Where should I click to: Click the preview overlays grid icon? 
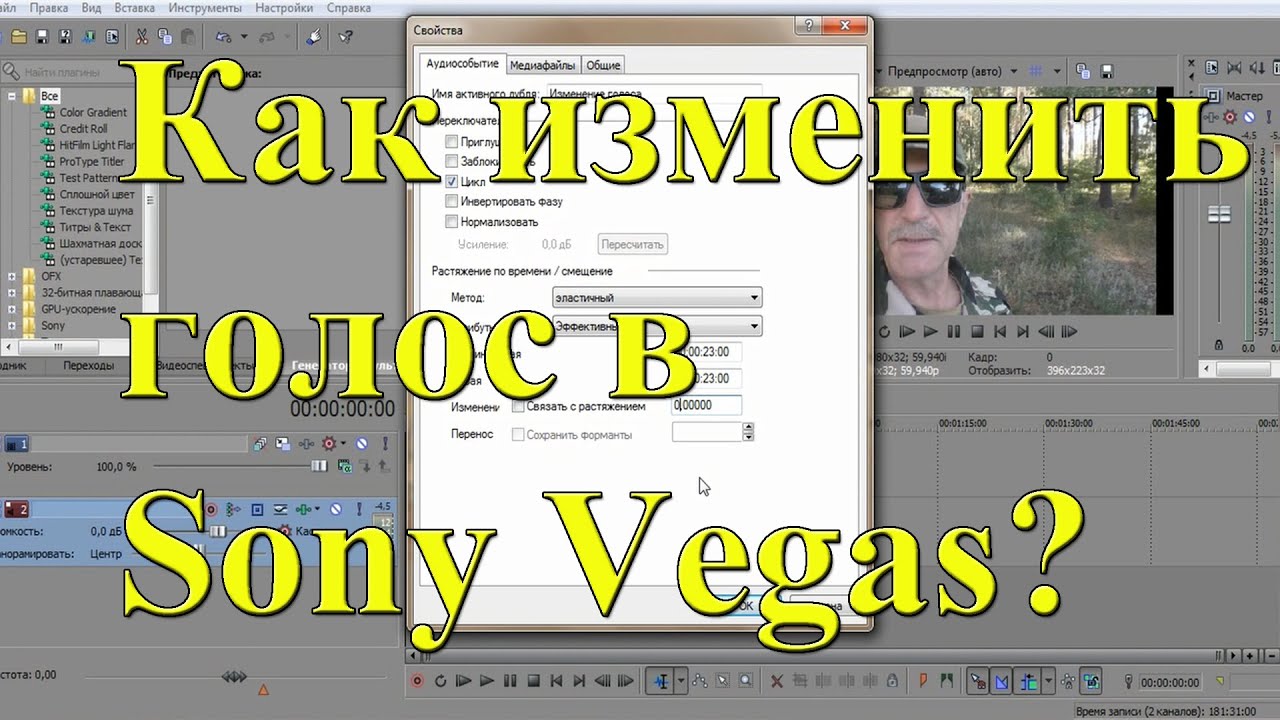click(1037, 71)
